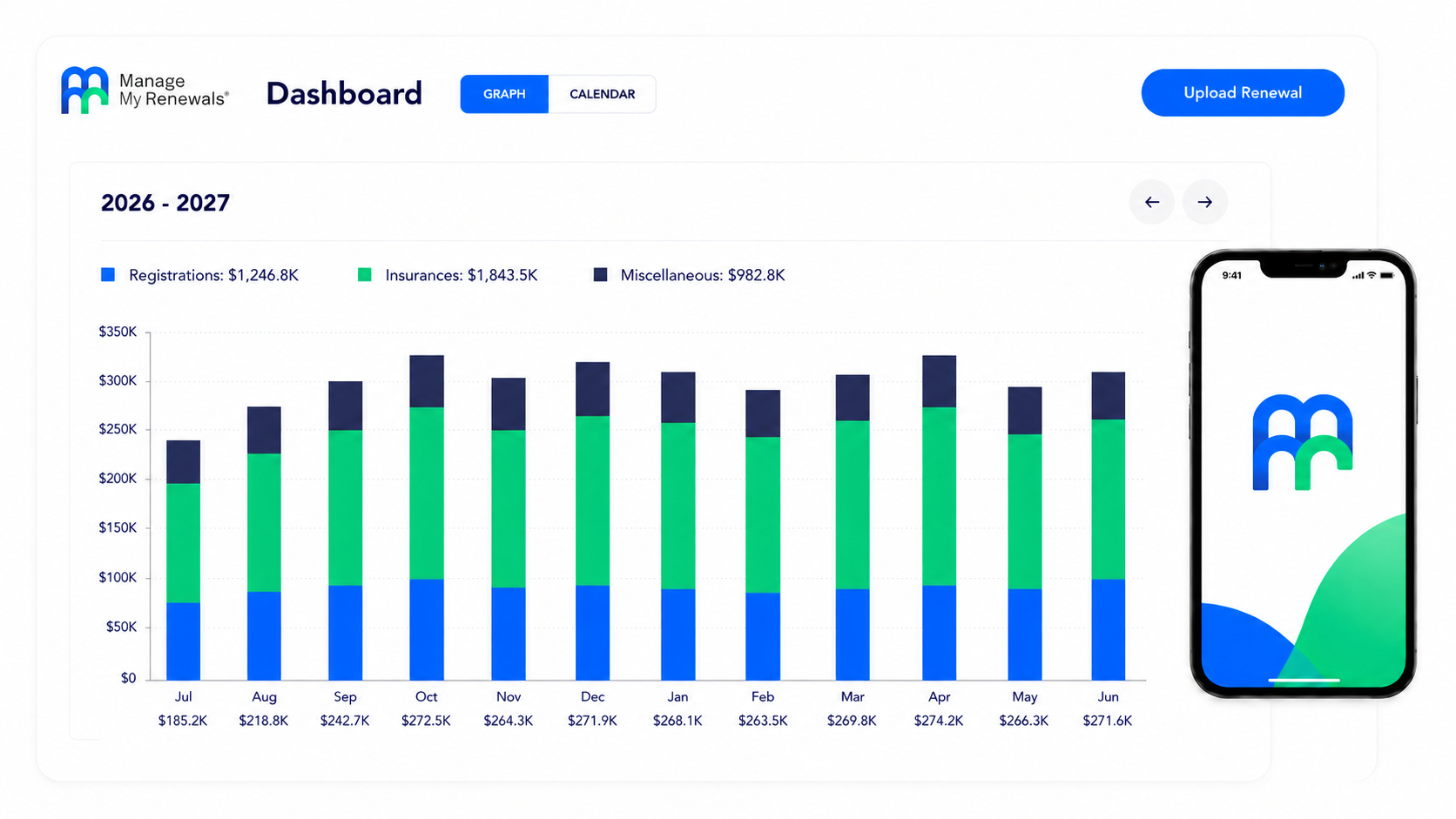Click the 9:41 time on the phone

pos(1232,275)
